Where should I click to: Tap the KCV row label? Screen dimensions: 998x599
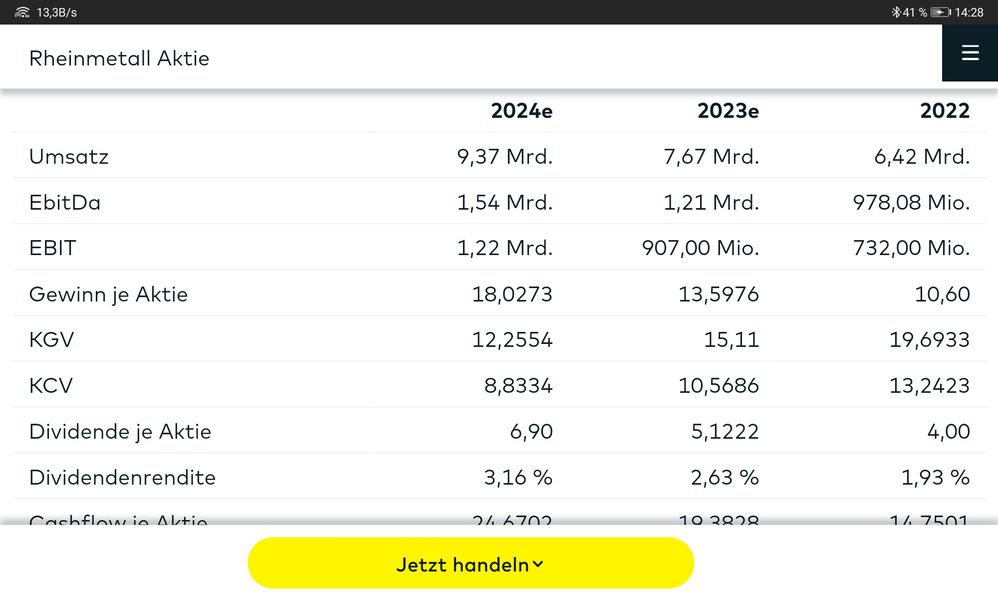tap(51, 387)
